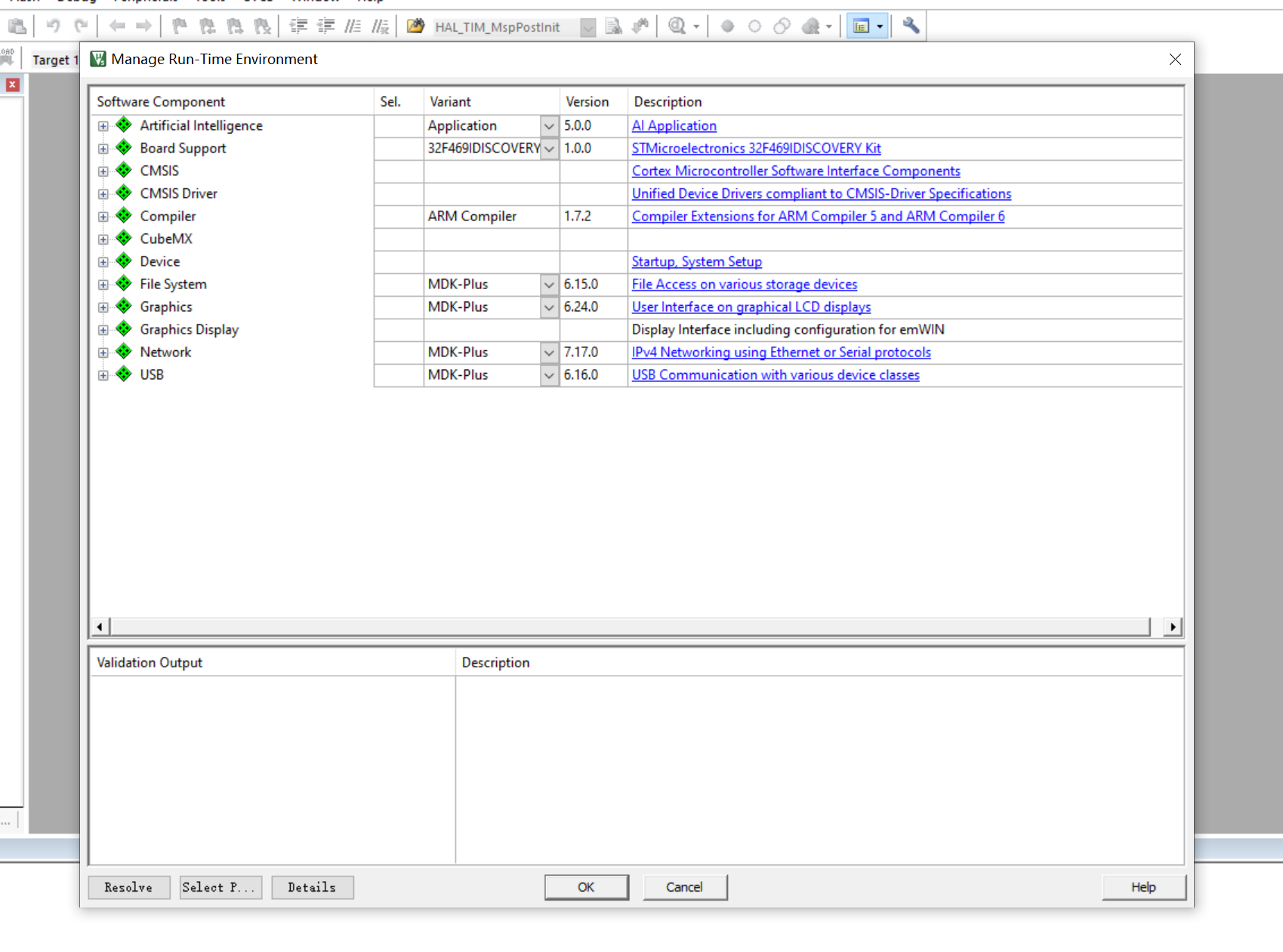Click the Redo toolbar icon

point(81,26)
